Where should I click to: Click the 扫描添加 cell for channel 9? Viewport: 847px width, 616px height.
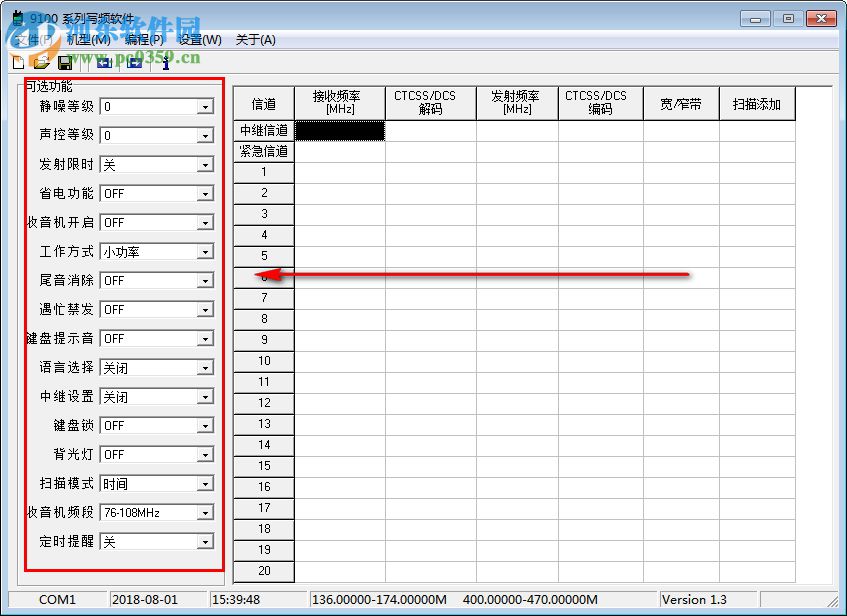tap(757, 340)
